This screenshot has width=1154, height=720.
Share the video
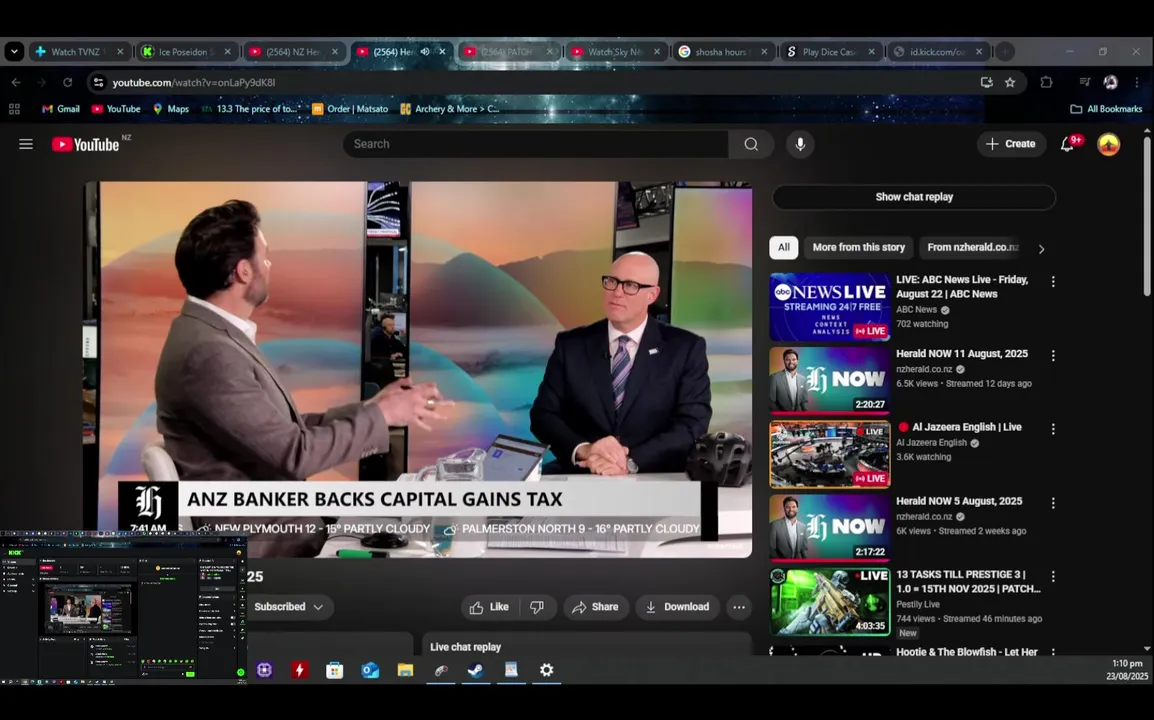tap(595, 607)
